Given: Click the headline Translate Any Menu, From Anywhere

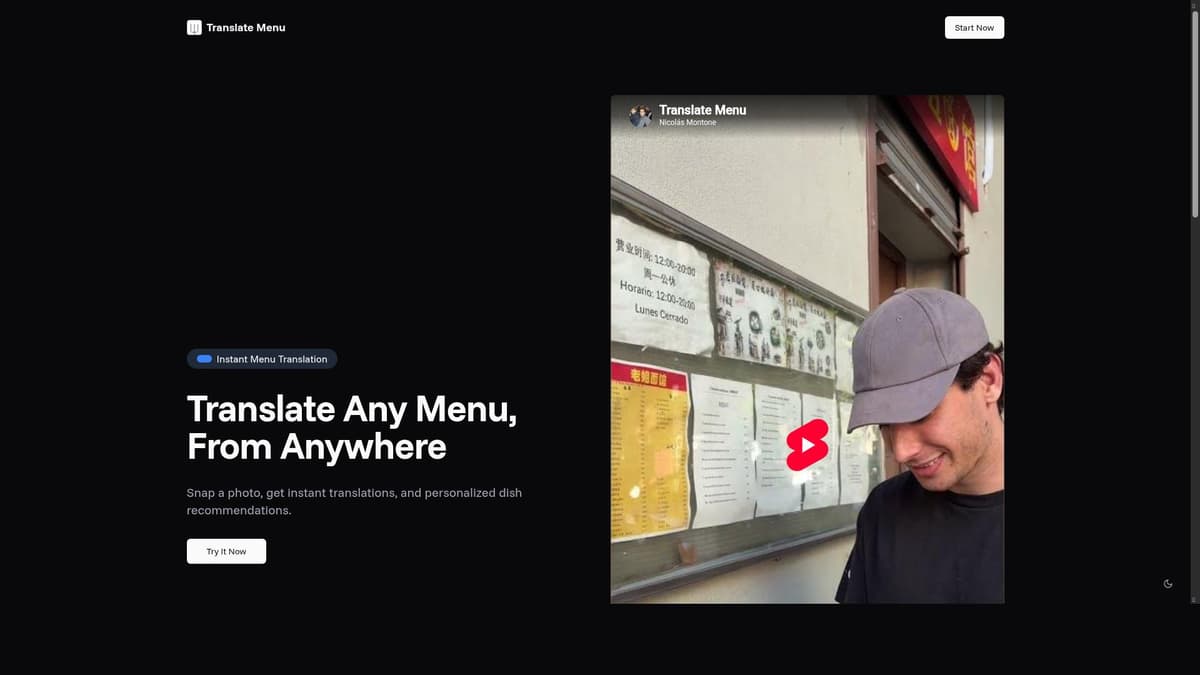Looking at the screenshot, I should tap(351, 428).
